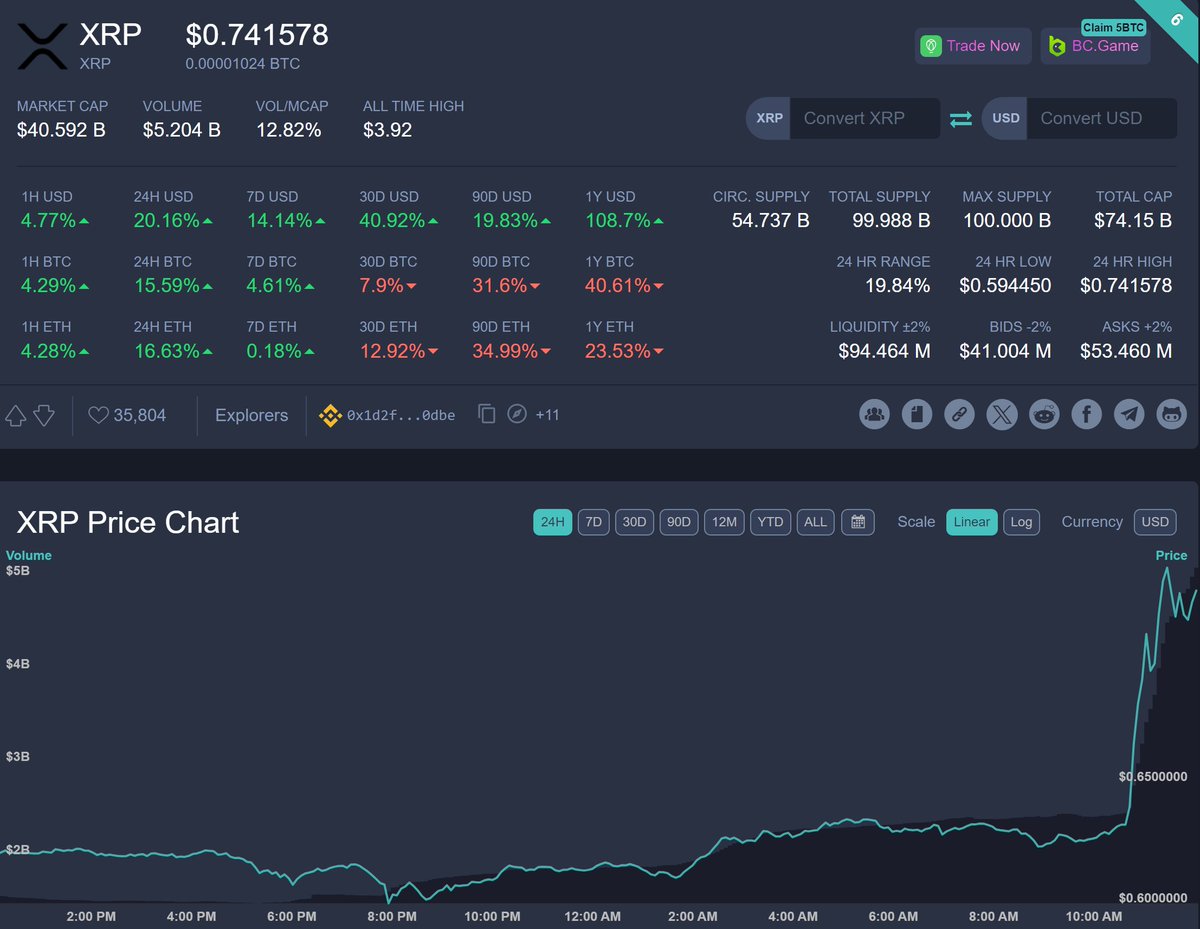Click the $0.594450 24 HR low value
This screenshot has height=929, width=1200.
(x=1005, y=286)
